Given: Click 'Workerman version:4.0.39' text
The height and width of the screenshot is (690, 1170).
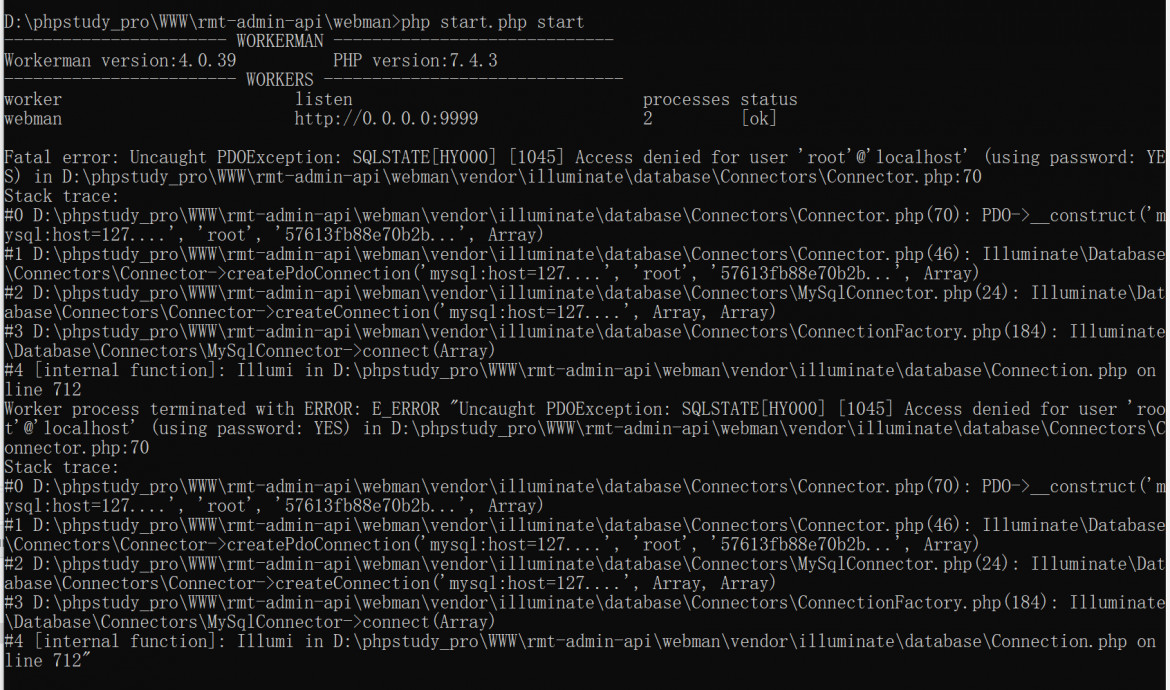Looking at the screenshot, I should pos(120,61).
